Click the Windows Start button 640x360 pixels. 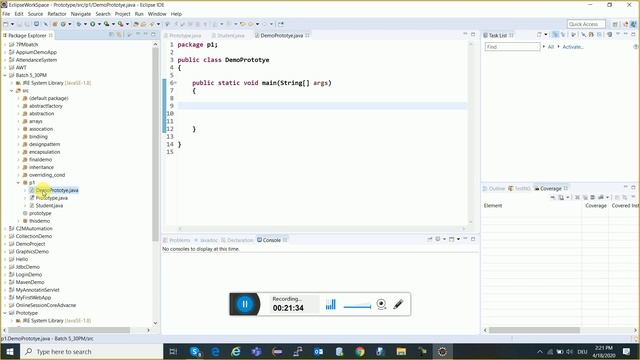[x=9, y=351]
